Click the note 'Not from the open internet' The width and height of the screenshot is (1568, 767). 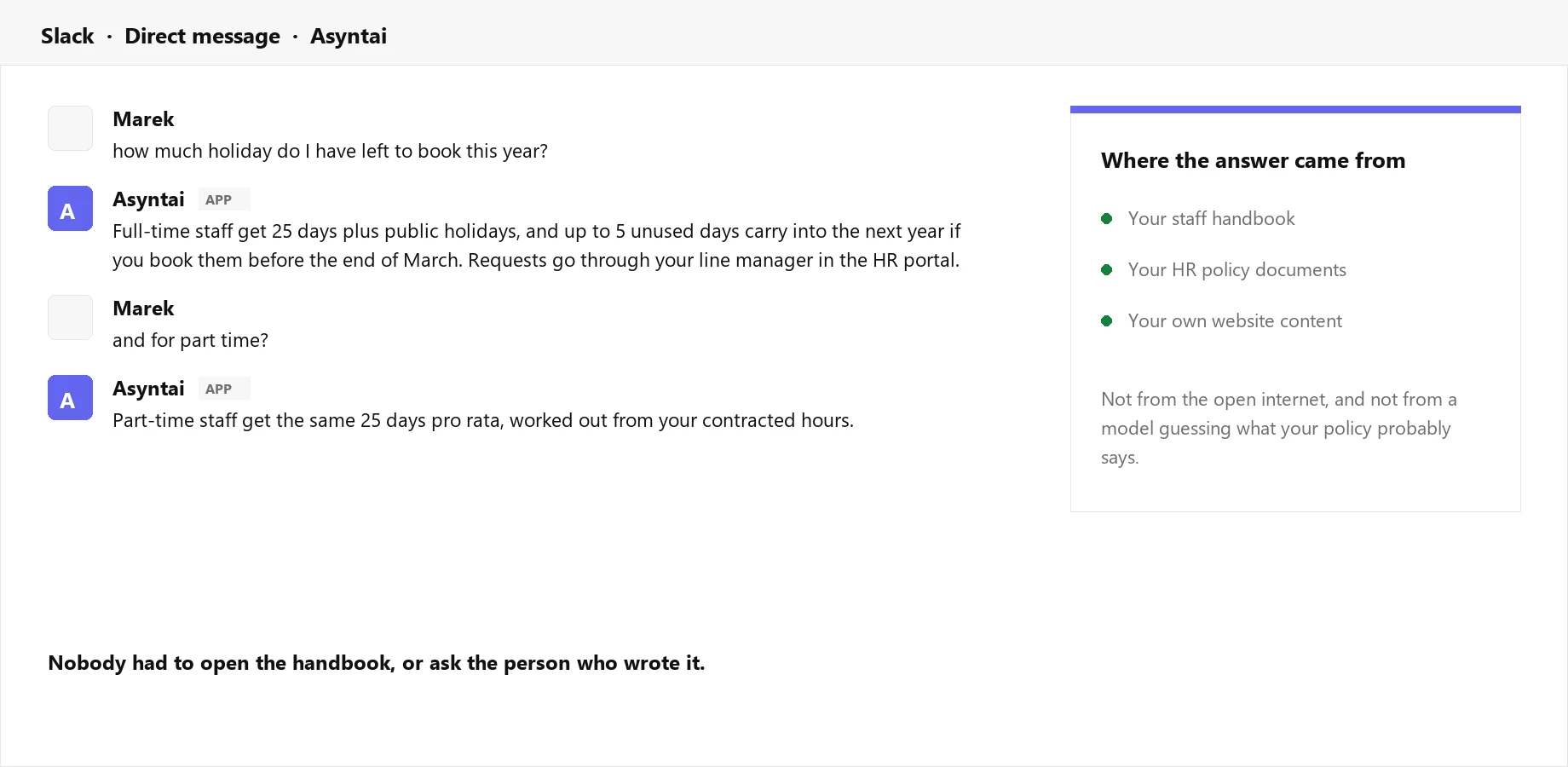[1279, 428]
